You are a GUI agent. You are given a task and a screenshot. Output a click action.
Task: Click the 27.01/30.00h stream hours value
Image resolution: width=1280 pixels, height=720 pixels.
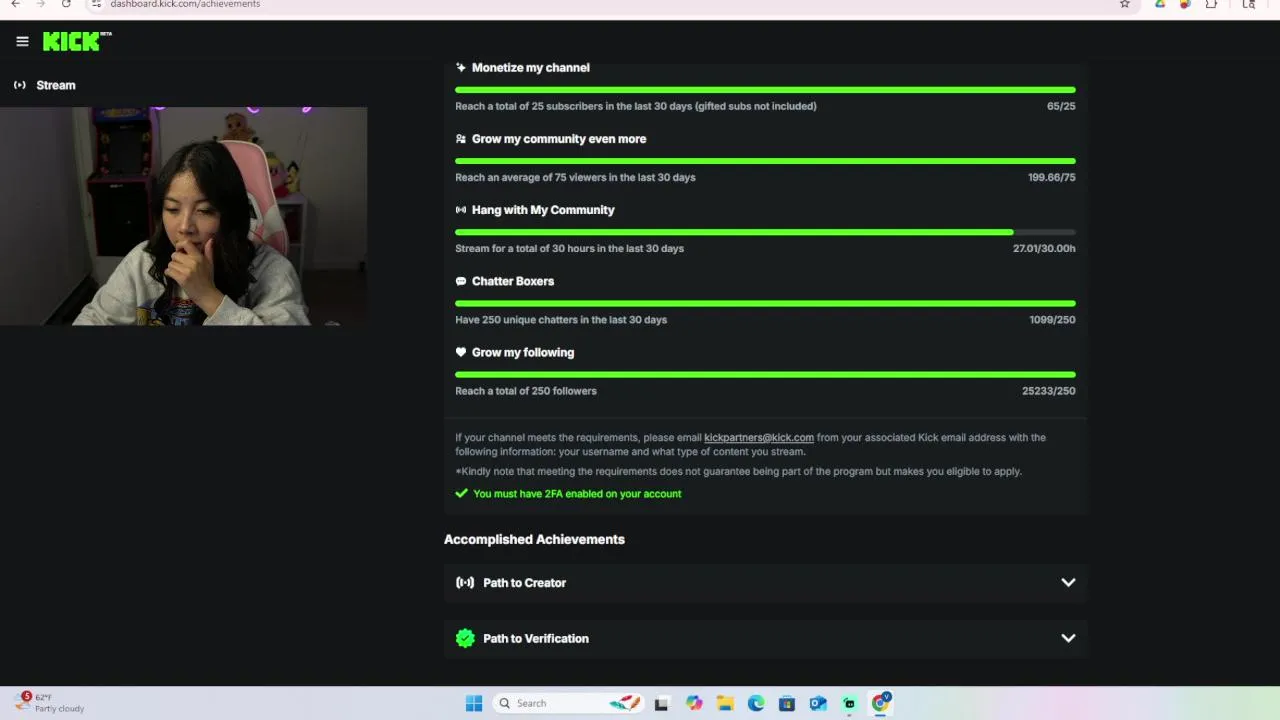point(1044,248)
